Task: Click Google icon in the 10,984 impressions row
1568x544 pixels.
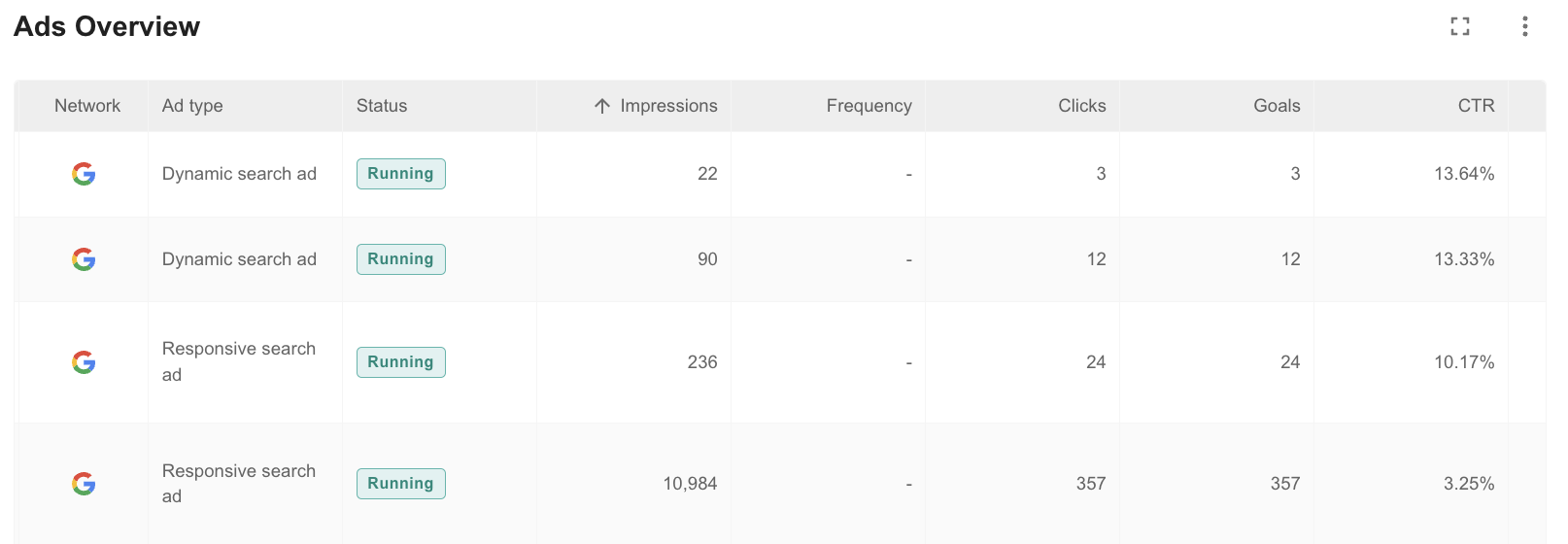Action: pos(84,484)
